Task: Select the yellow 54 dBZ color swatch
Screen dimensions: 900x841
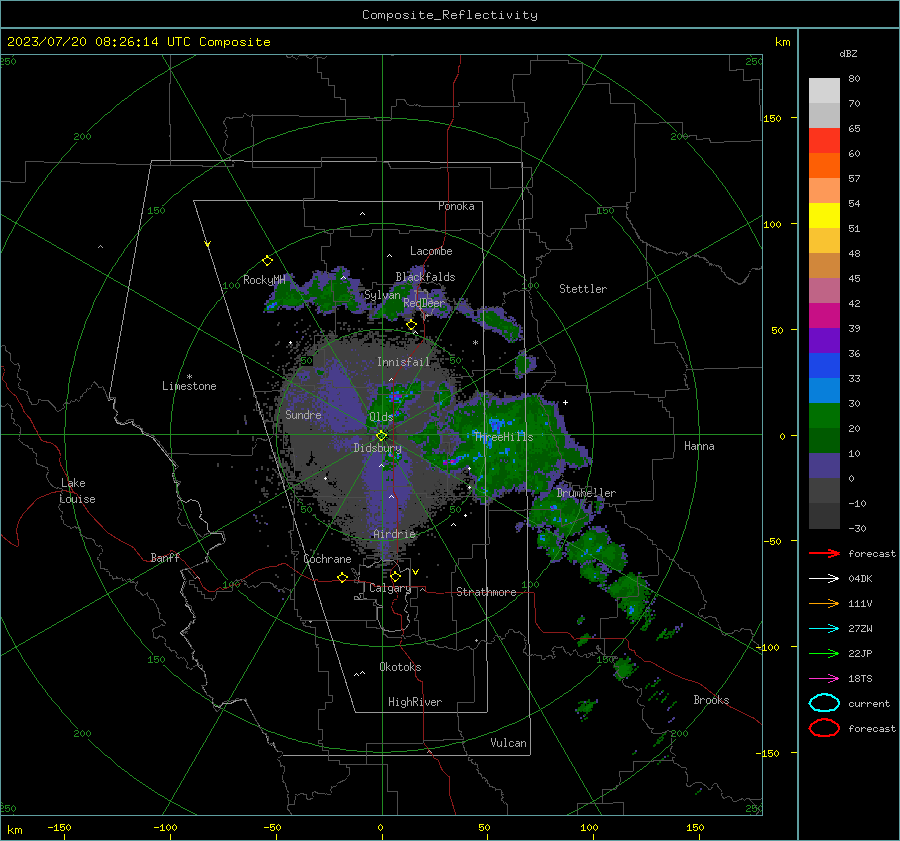Action: point(824,215)
